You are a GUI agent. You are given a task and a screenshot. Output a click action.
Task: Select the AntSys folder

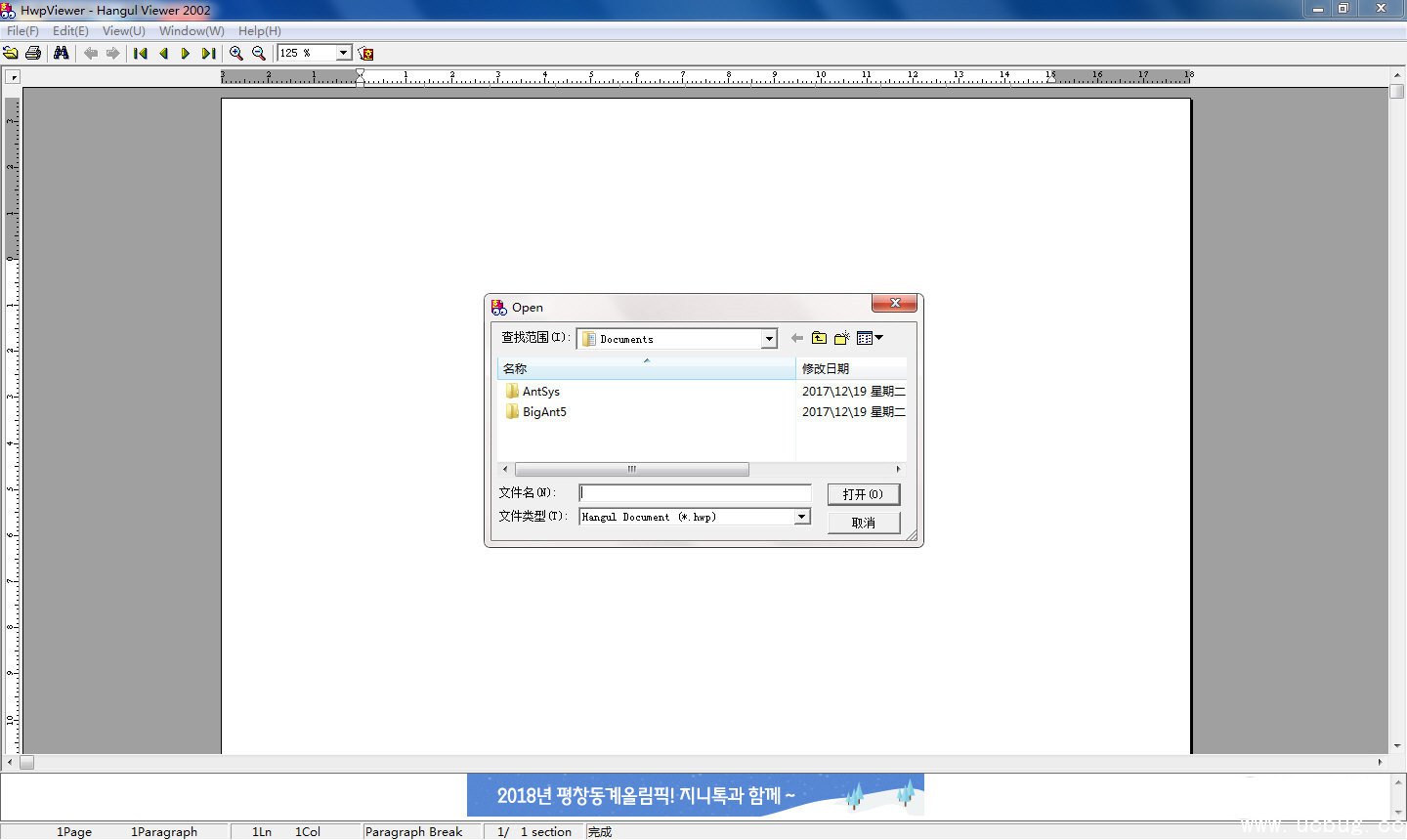click(540, 391)
